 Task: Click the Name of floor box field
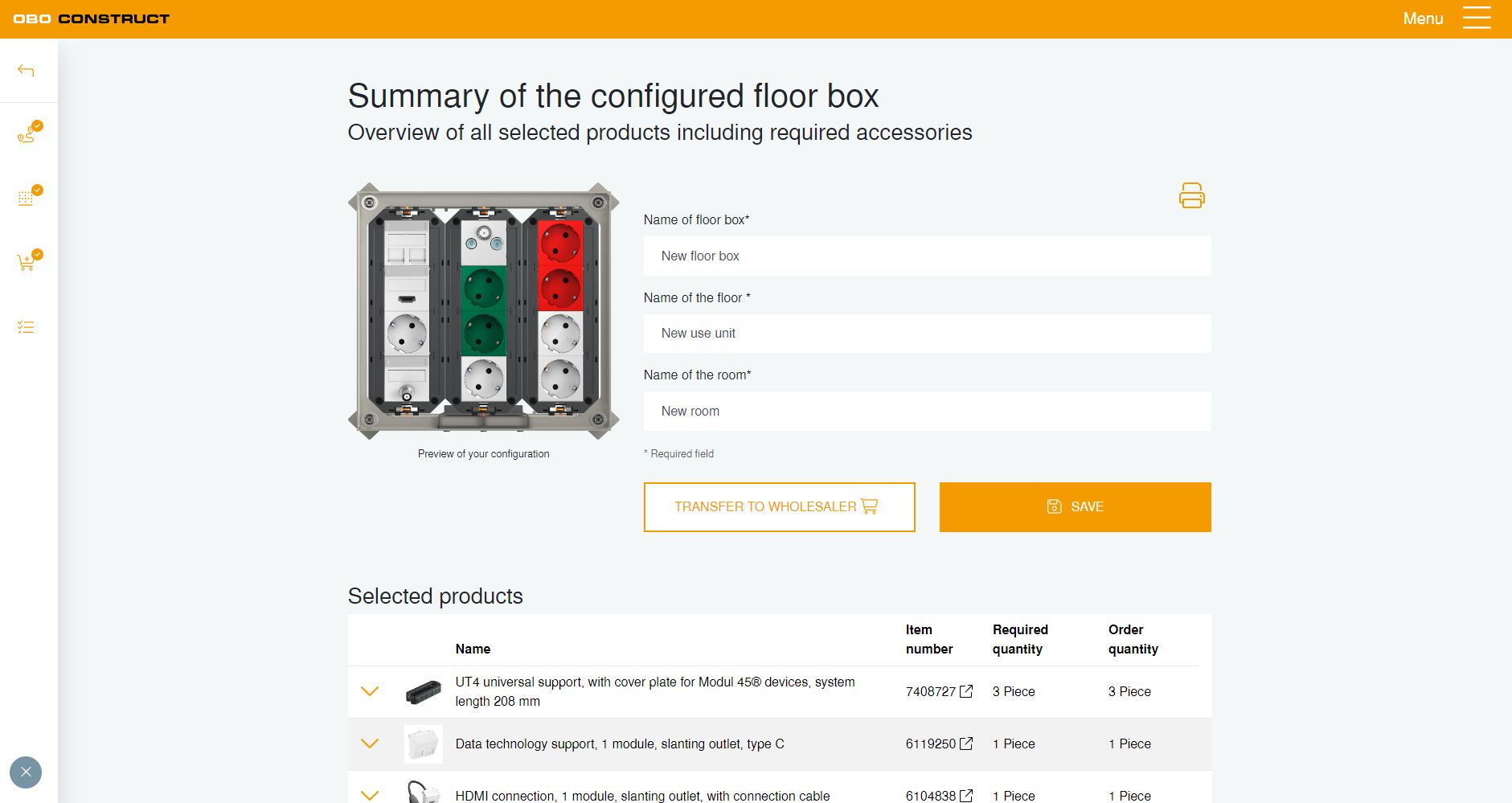pos(927,256)
